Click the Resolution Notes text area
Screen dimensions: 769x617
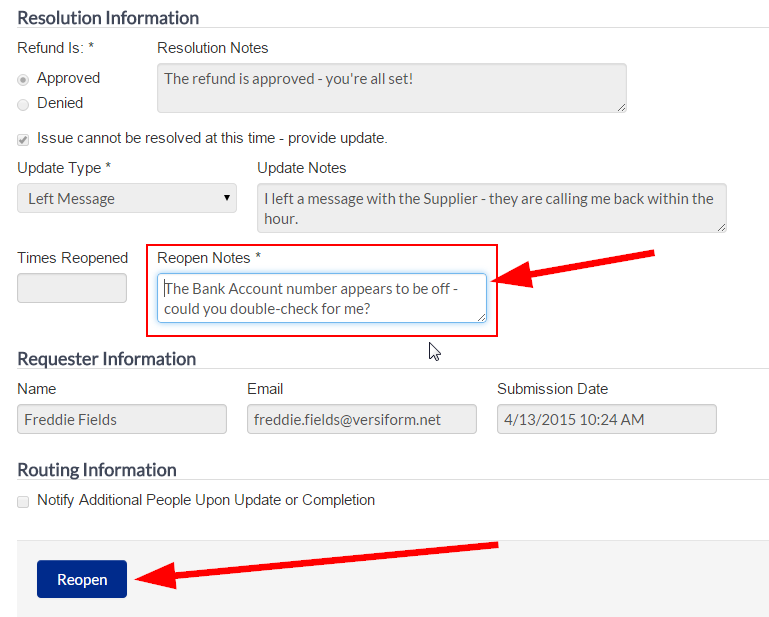pyautogui.click(x=392, y=88)
